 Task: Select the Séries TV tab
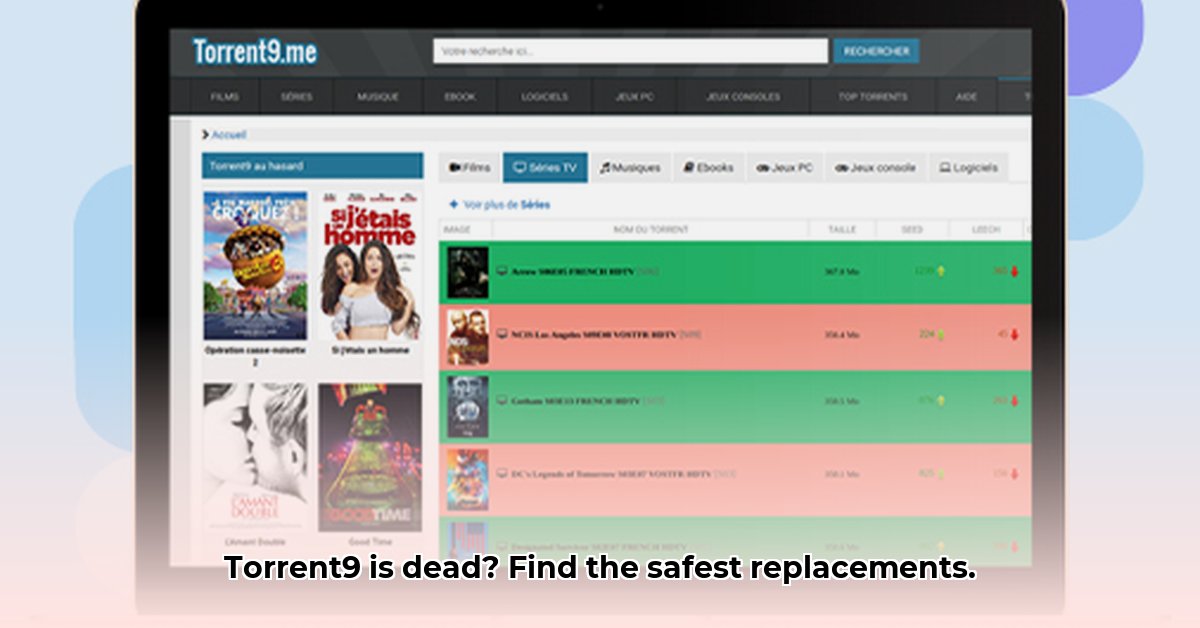545,168
